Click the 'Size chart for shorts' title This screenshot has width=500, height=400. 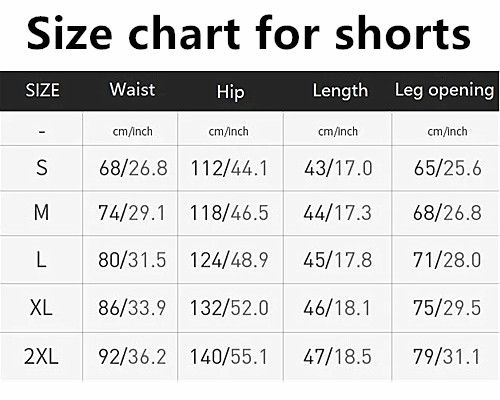click(x=249, y=34)
